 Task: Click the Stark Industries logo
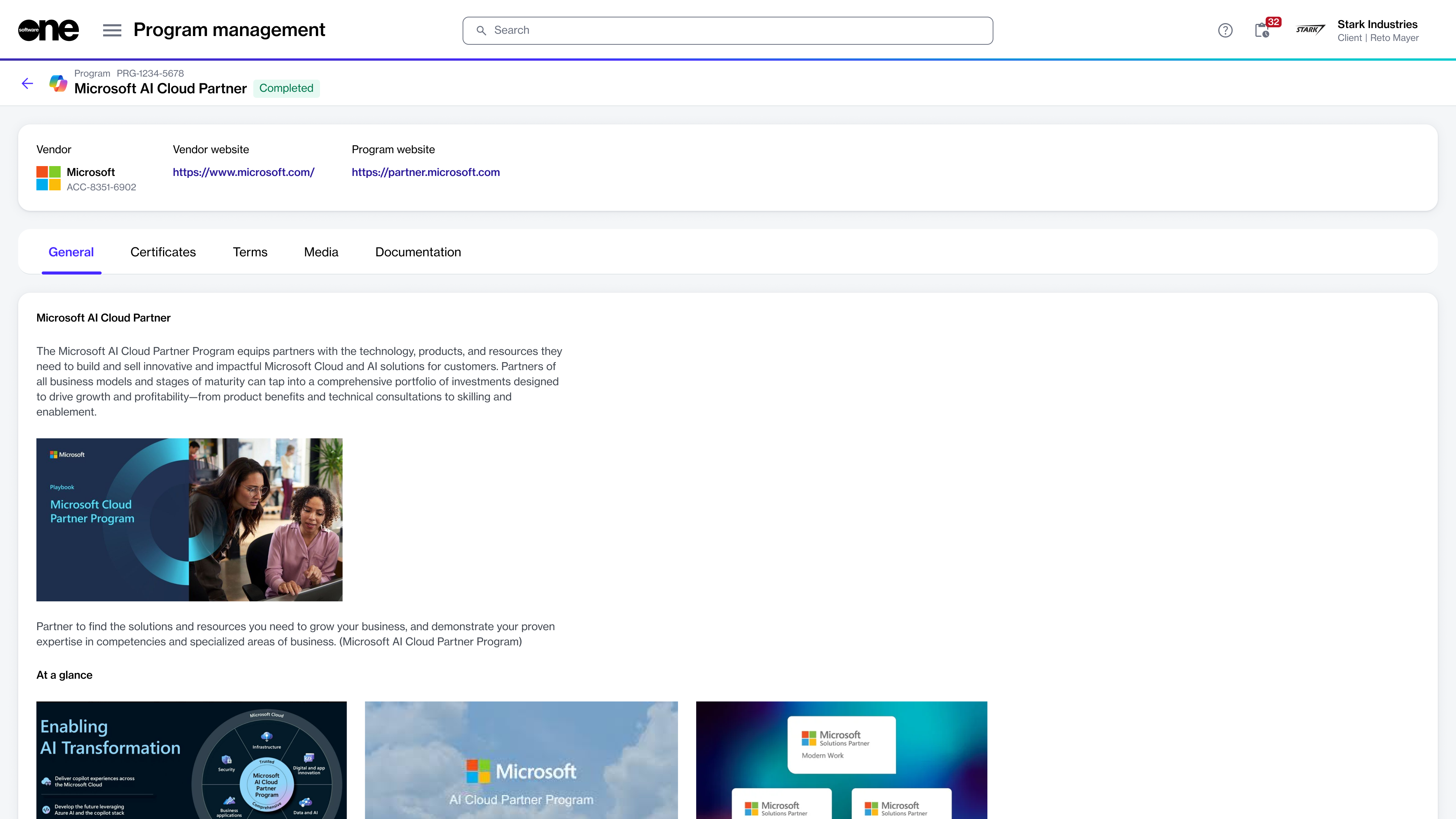click(1310, 30)
